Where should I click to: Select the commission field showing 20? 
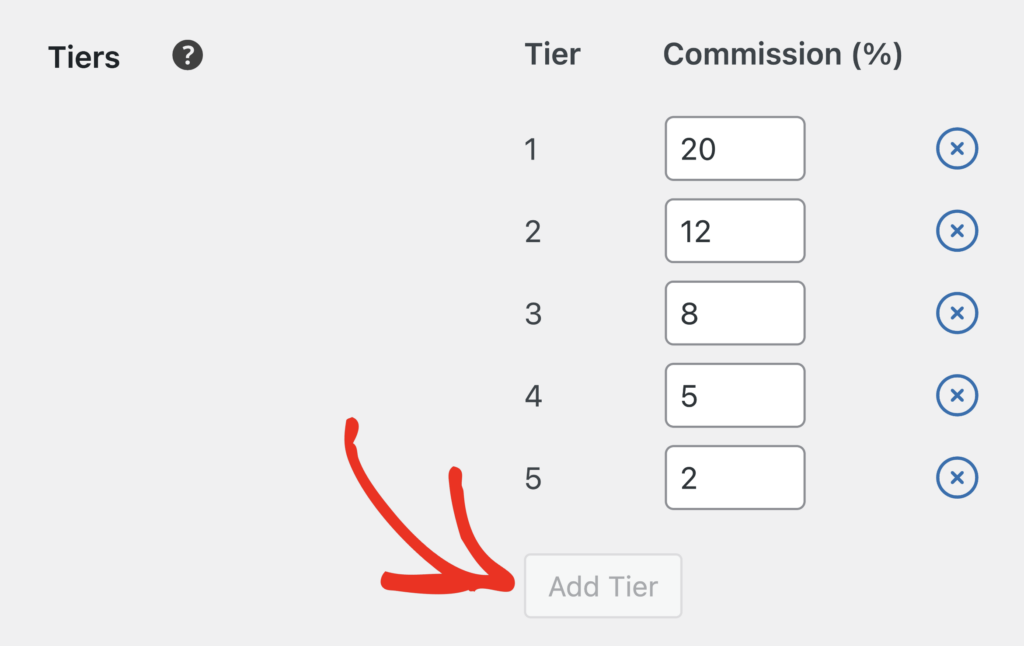point(734,148)
